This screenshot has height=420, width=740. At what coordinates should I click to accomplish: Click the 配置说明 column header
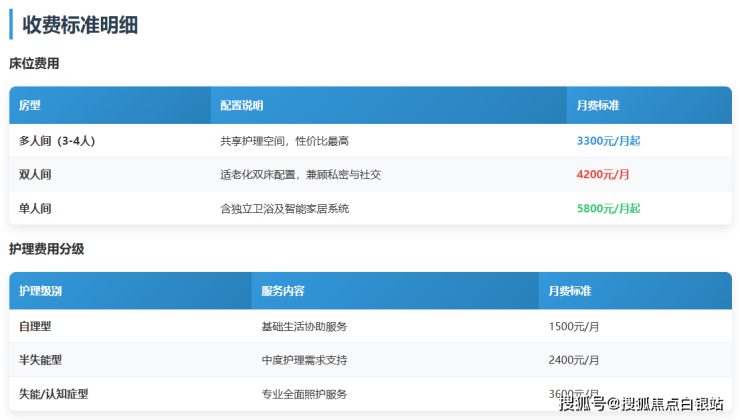coord(242,105)
